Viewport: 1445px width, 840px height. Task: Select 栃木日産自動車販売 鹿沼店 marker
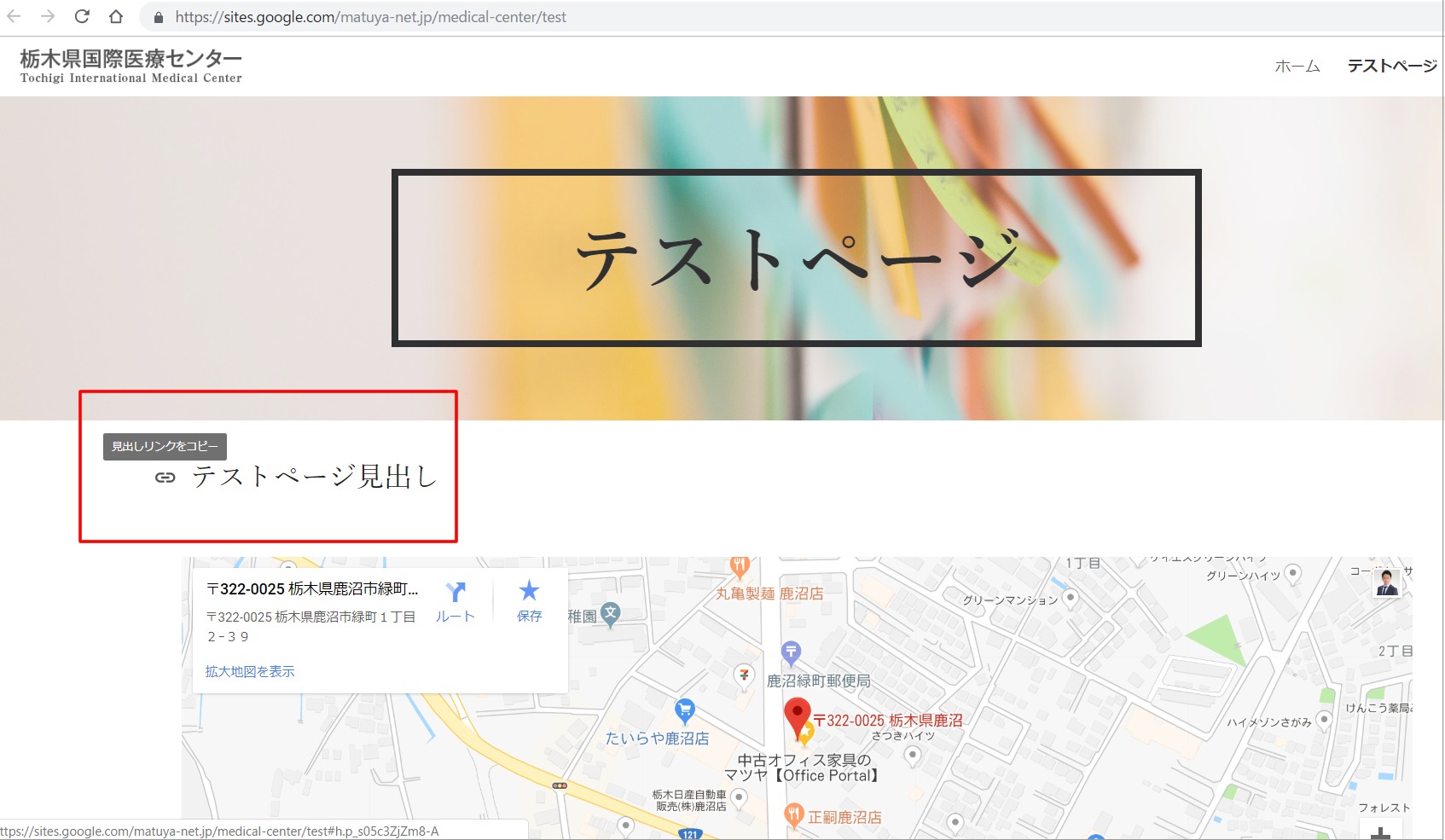pyautogui.click(x=739, y=797)
